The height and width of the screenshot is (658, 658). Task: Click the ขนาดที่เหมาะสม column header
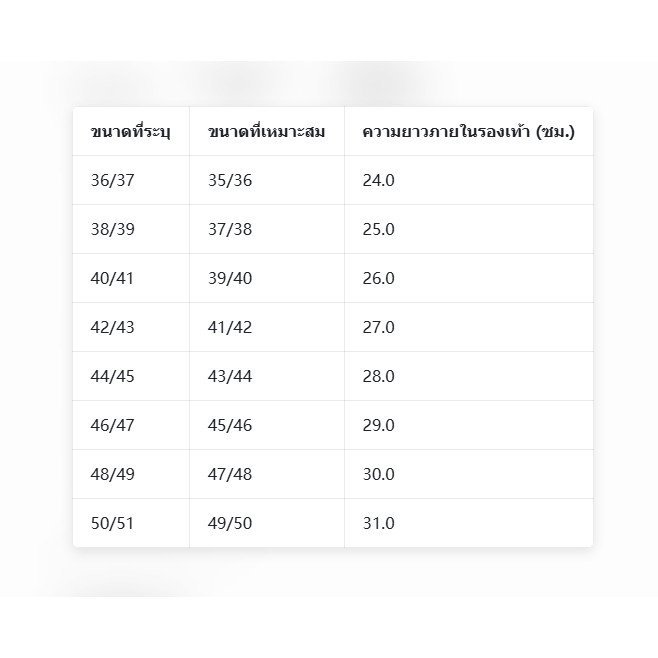pos(267,132)
